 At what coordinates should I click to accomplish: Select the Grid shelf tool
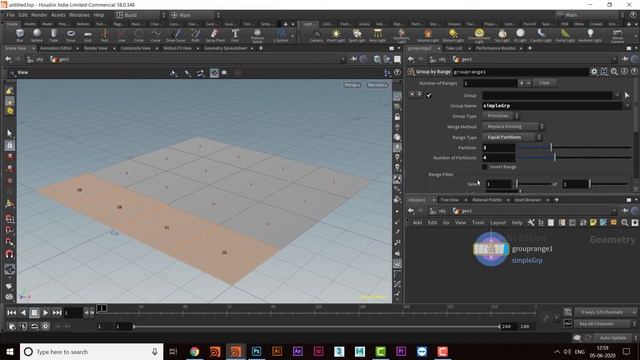coord(88,35)
